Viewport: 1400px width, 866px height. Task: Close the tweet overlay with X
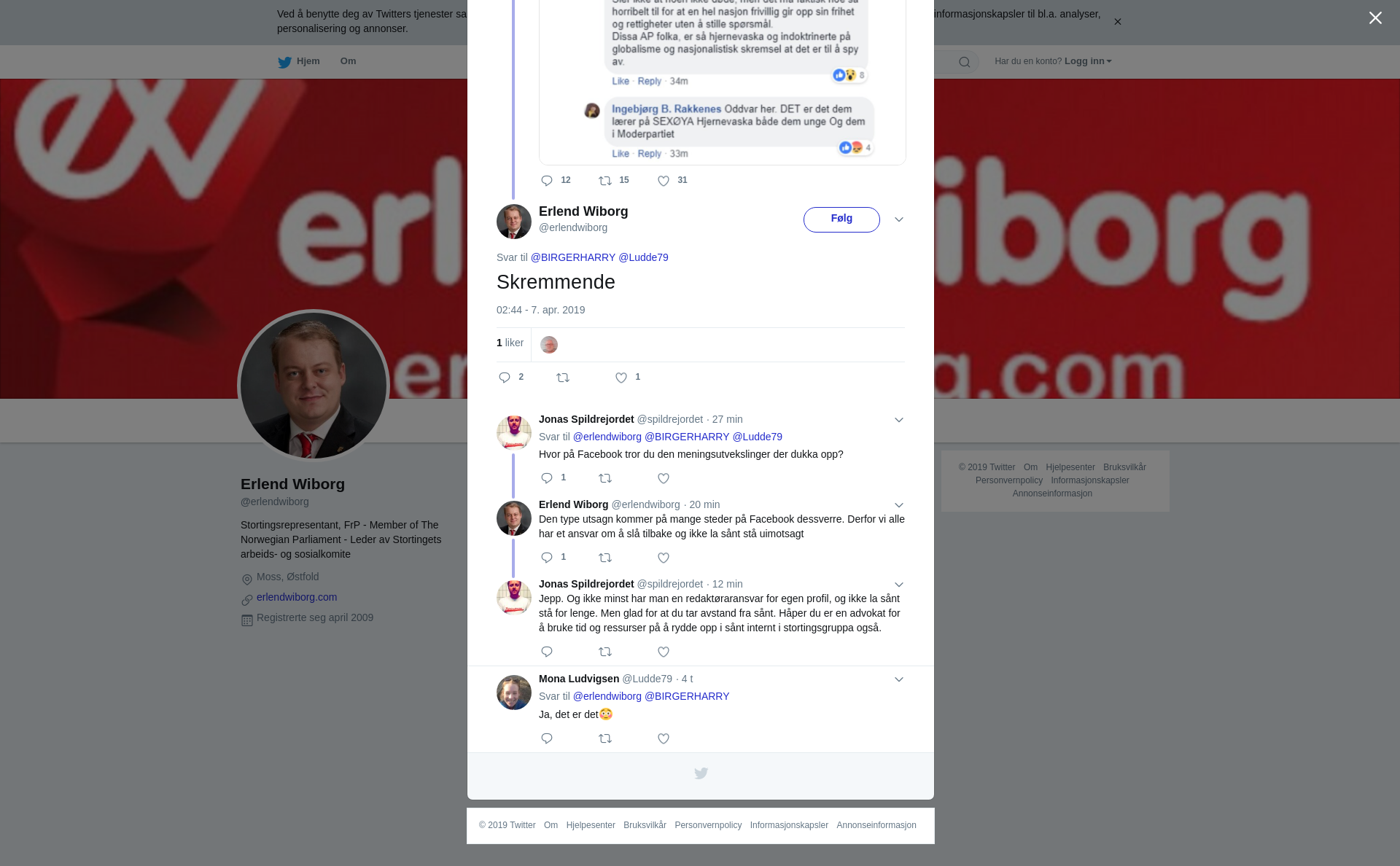click(1375, 18)
